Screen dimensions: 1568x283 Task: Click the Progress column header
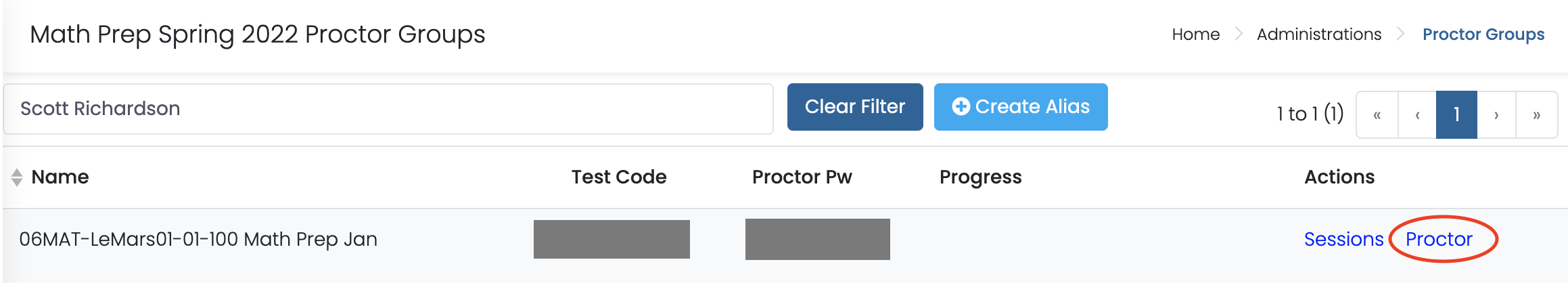tap(980, 177)
